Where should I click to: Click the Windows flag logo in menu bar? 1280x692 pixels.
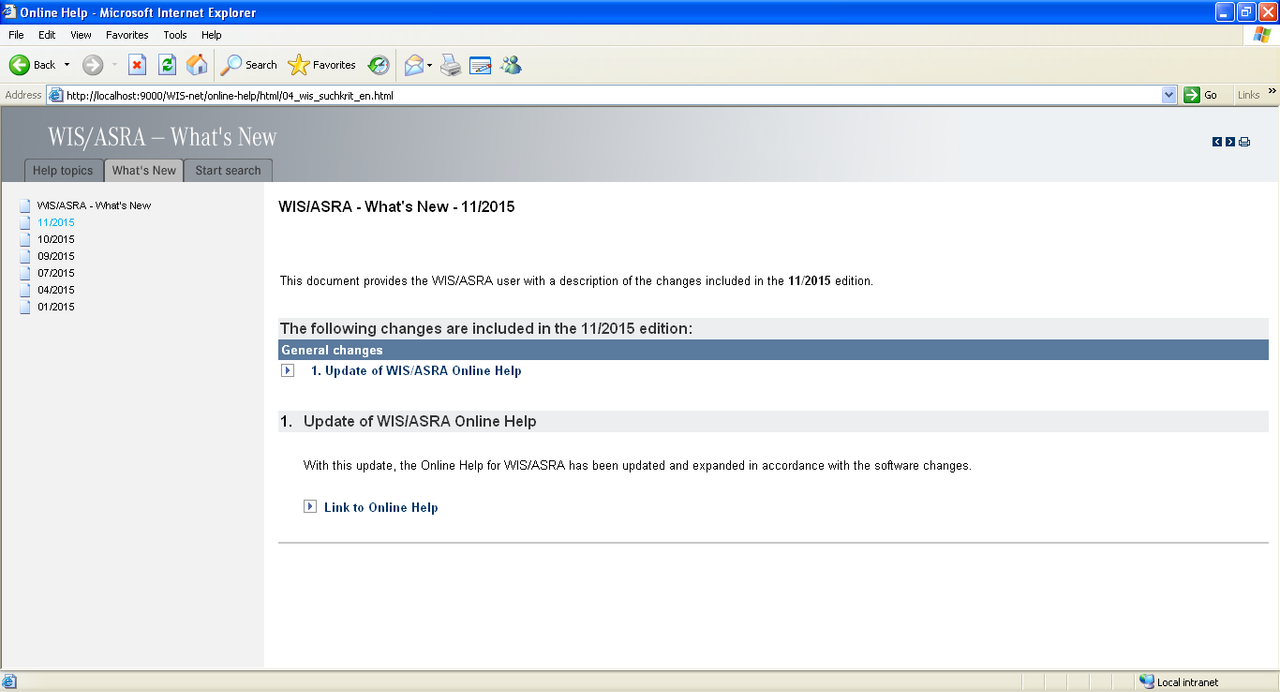(1263, 35)
